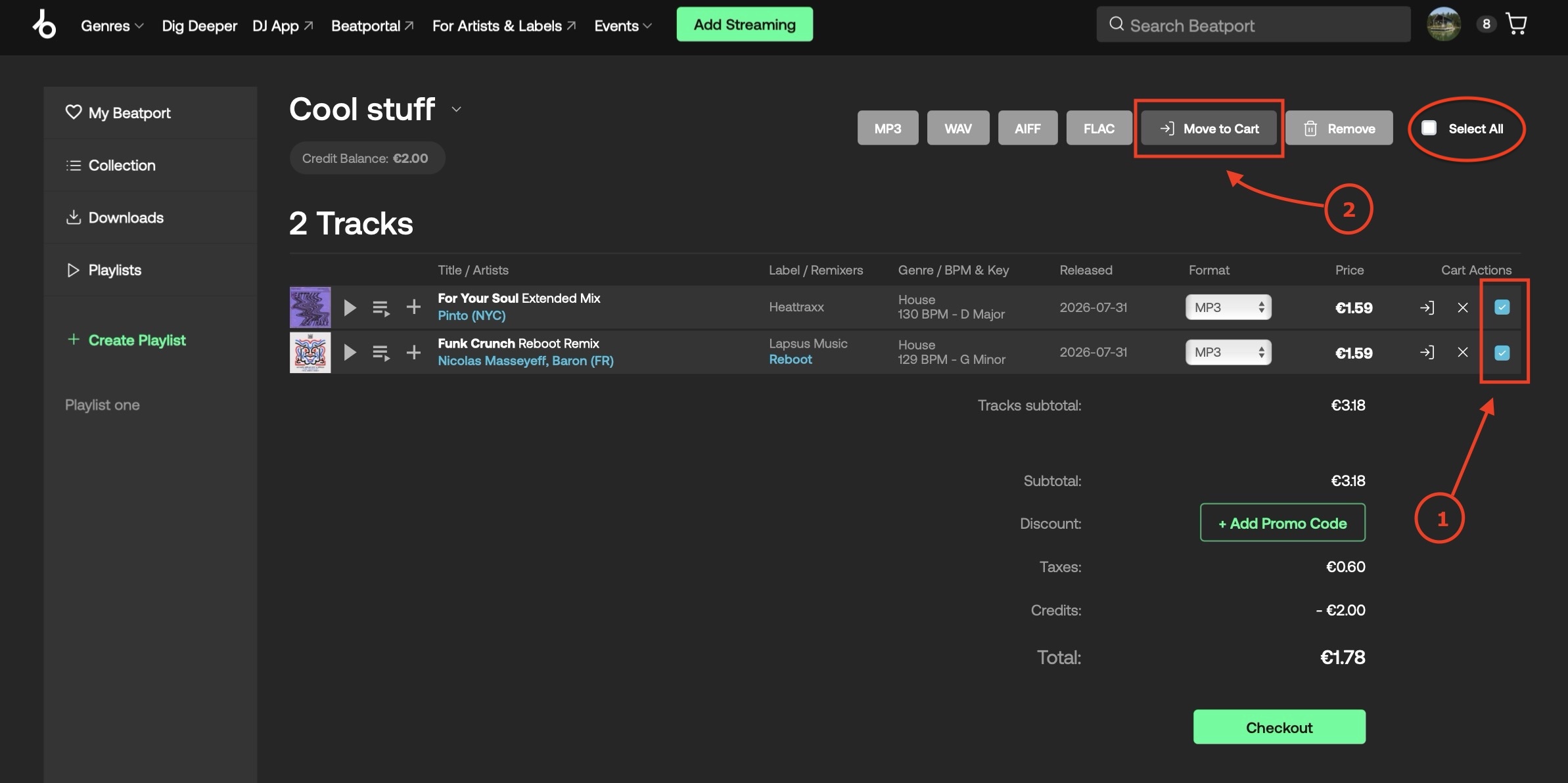The height and width of the screenshot is (783, 1568).
Task: Uncheck the Funk Crunch row checkbox
Action: pyautogui.click(x=1502, y=353)
